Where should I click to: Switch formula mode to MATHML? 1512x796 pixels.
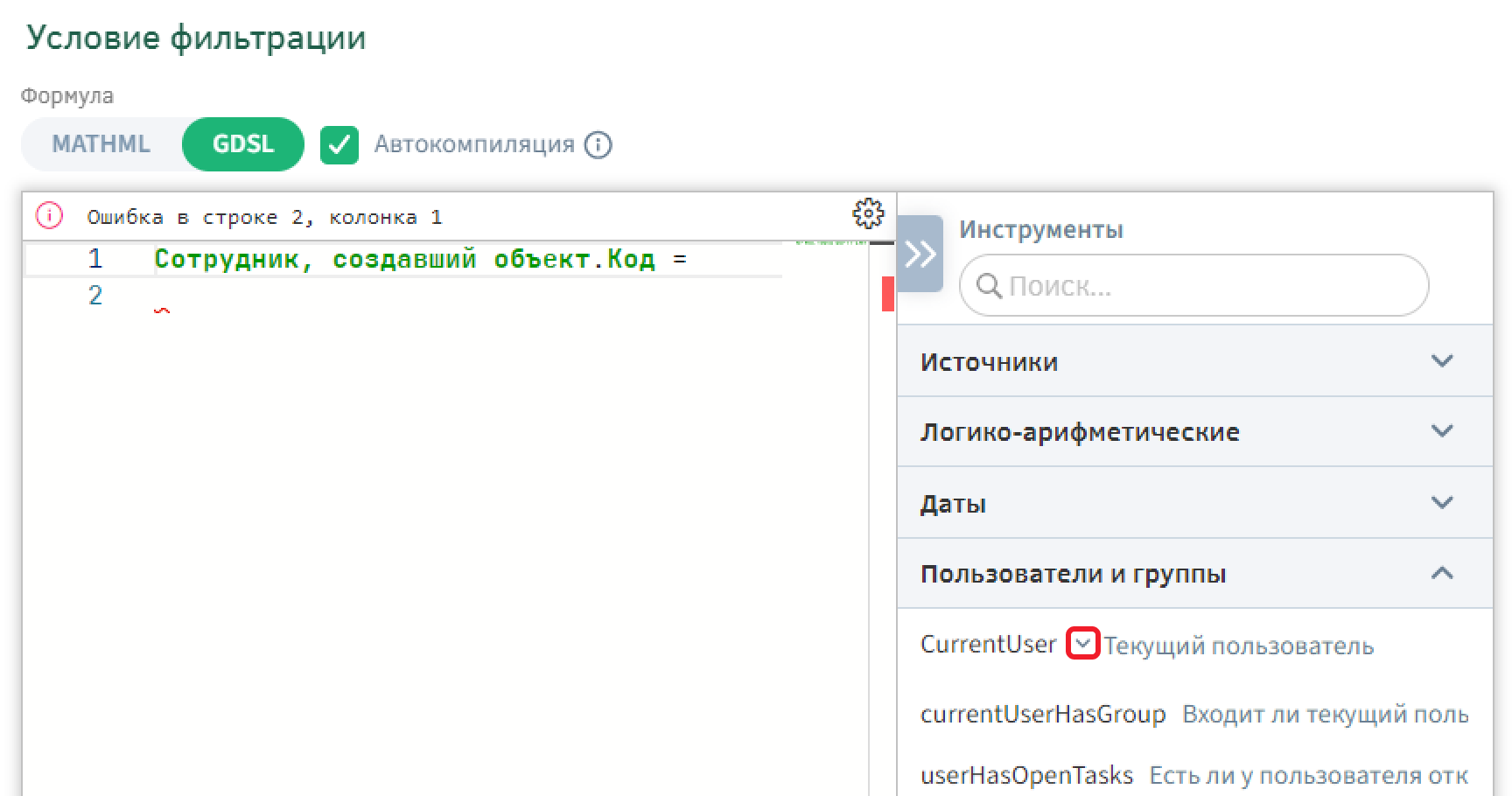point(101,144)
